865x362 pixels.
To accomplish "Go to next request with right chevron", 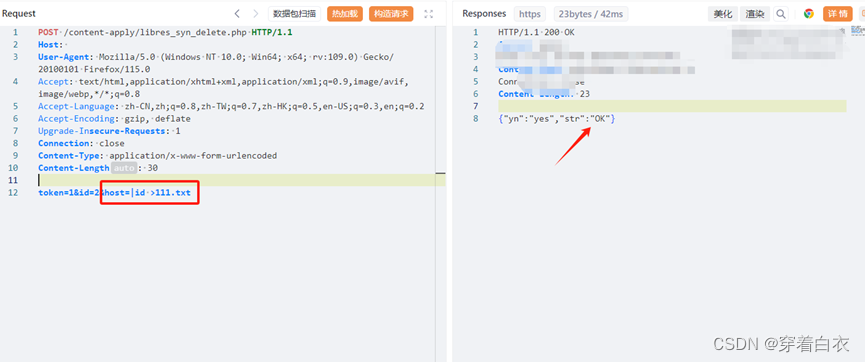I will pyautogui.click(x=255, y=14).
